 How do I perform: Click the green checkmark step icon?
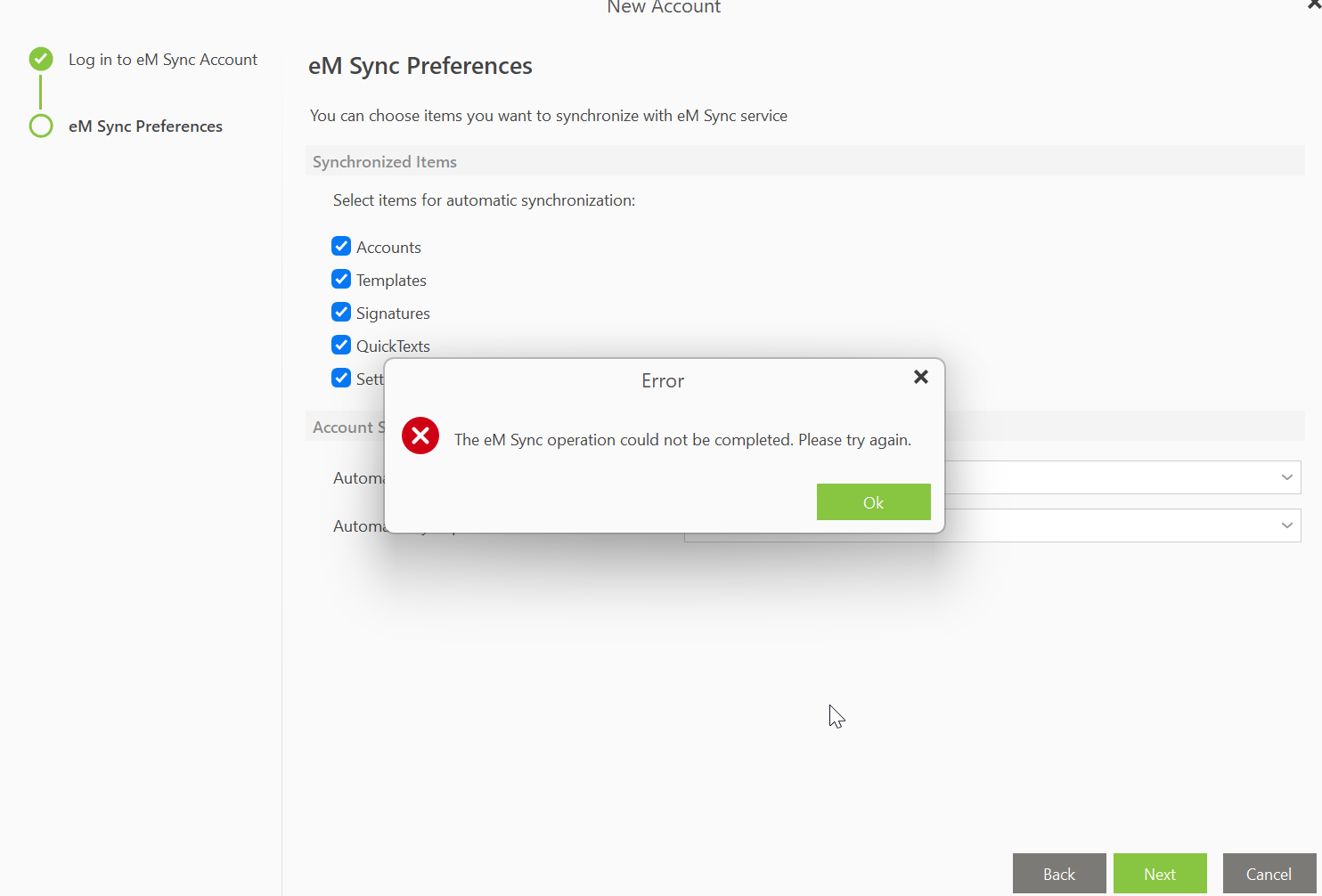[41, 59]
